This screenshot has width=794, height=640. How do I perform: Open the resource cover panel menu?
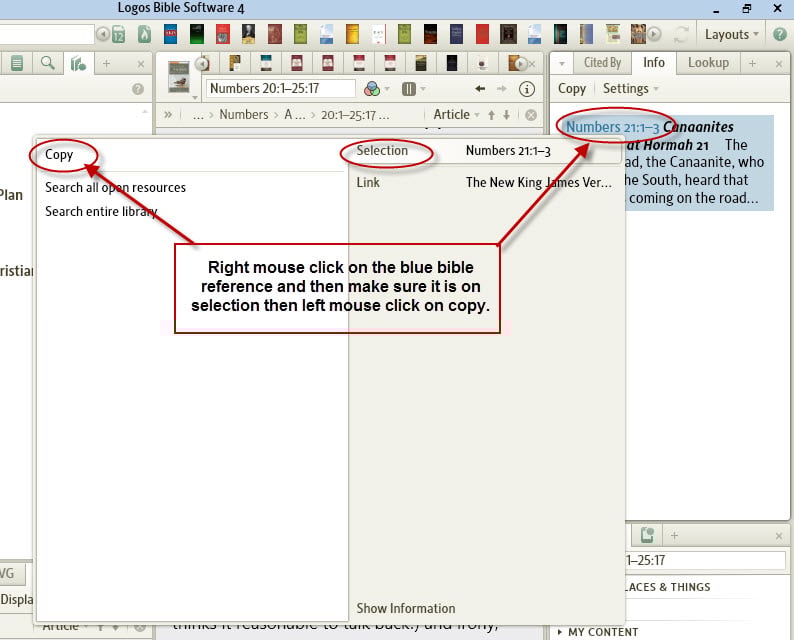pyautogui.click(x=179, y=78)
